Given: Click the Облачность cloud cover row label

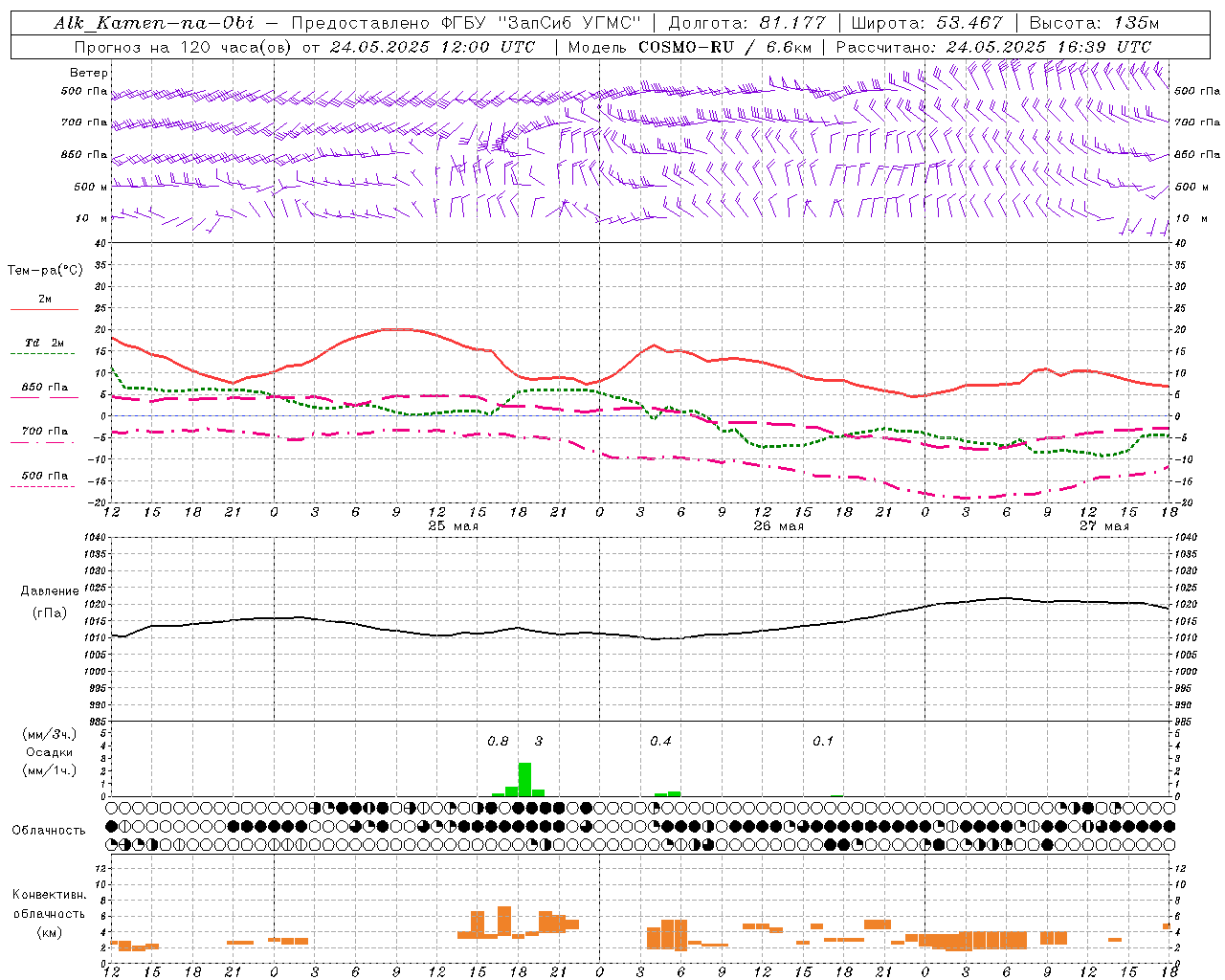Looking at the screenshot, I should 49,831.
